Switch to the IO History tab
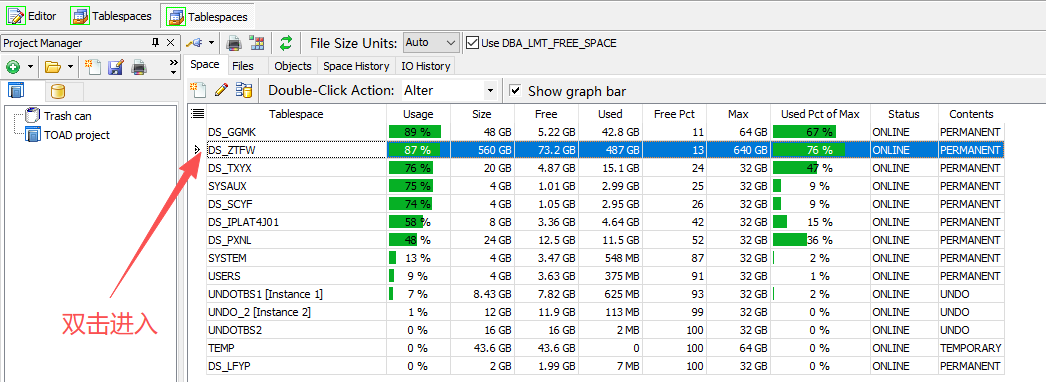The width and height of the screenshot is (1046, 382). pos(426,65)
